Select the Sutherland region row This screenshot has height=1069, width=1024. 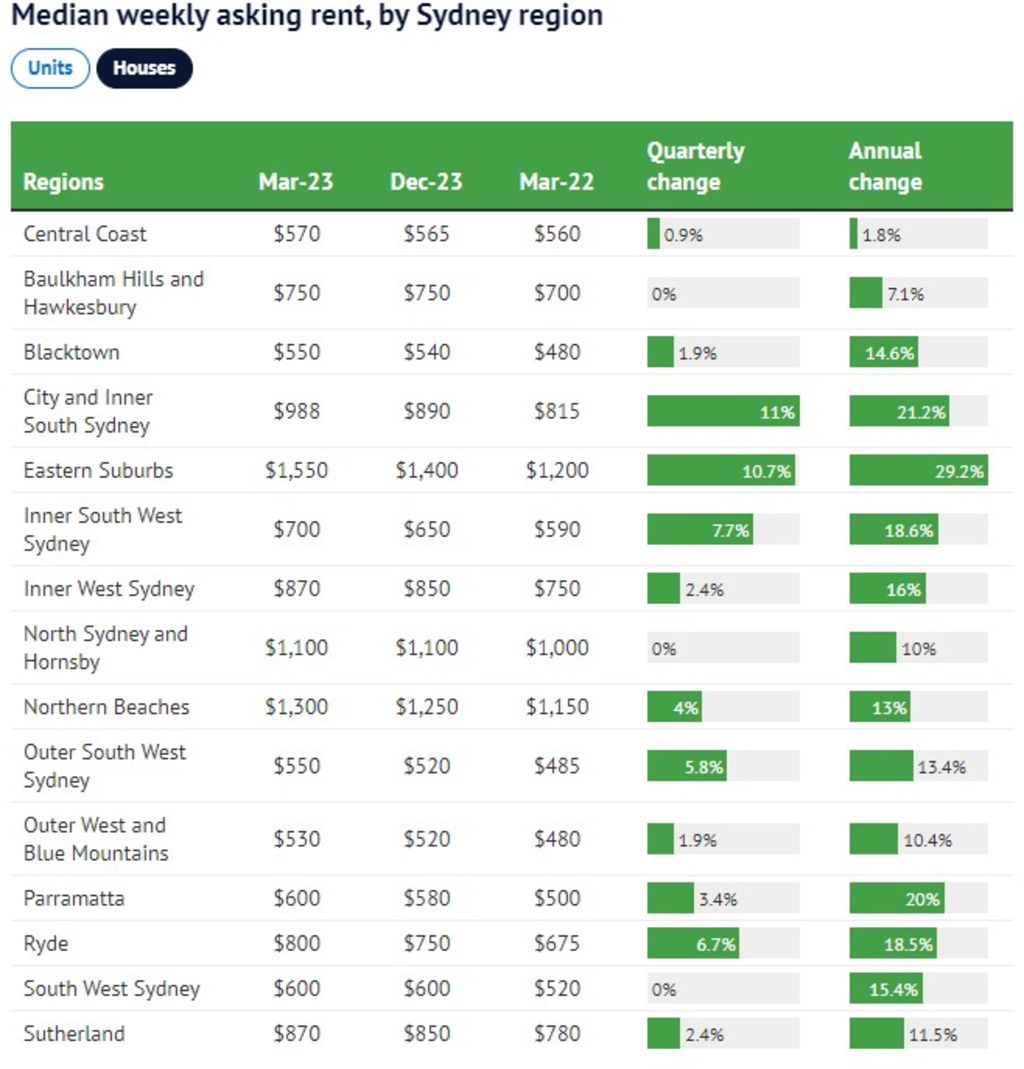(x=74, y=1033)
